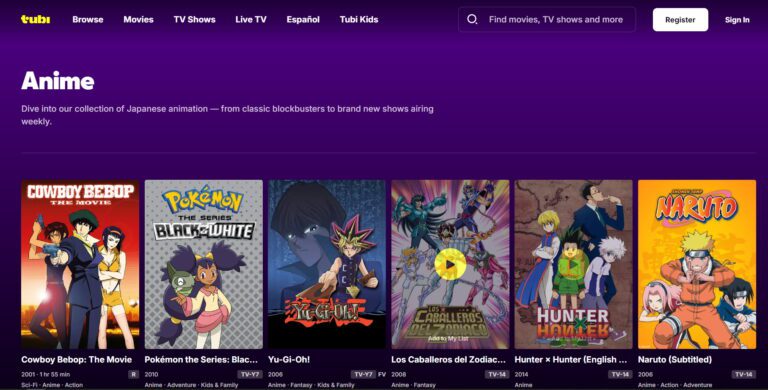This screenshot has height=390, width=768.
Task: Open the Cowboy Bebop: The Movie poster
Action: (80, 264)
